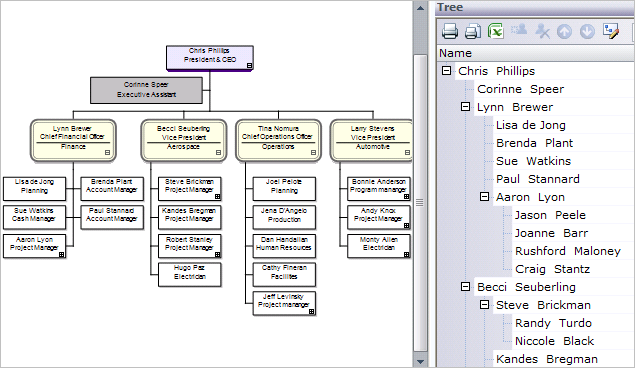The image size is (635, 368).
Task: Click the edit chart structure icon
Action: coord(611,31)
